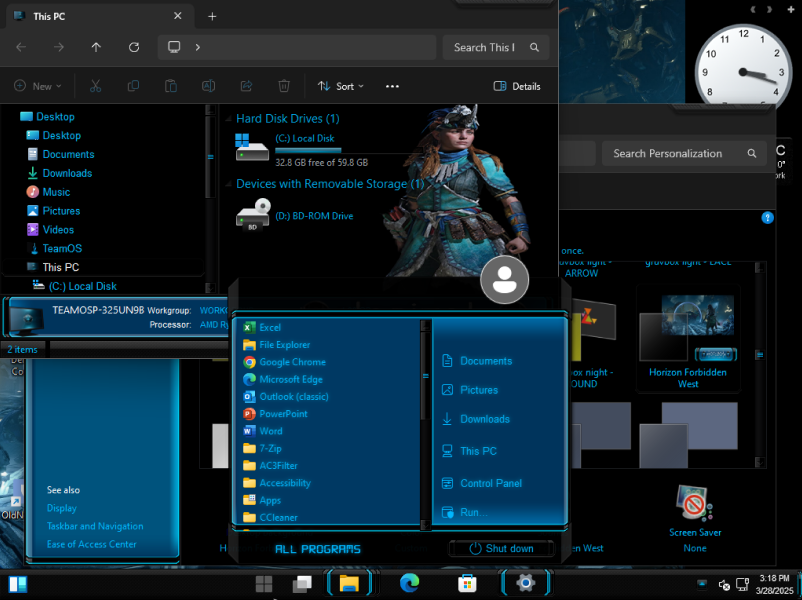The image size is (802, 600).
Task: Expand the Accessibility folder in Start menu
Action: point(277,483)
